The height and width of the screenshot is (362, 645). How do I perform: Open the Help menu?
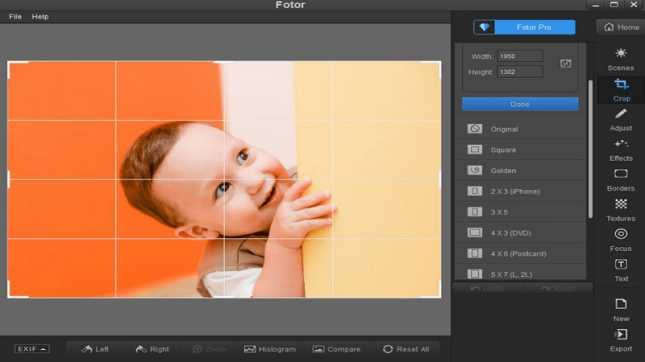coord(40,16)
